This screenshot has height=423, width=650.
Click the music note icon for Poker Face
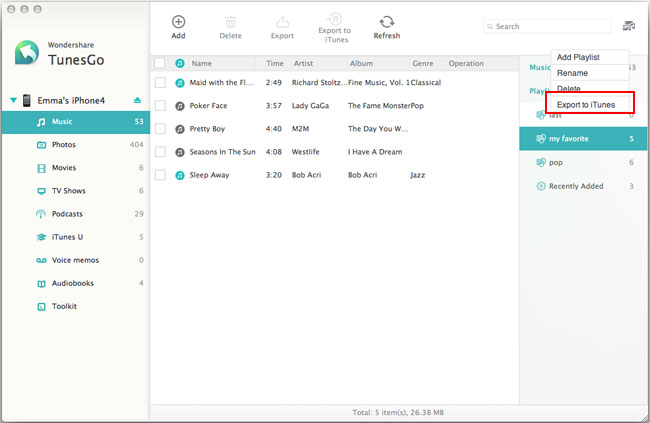click(180, 106)
